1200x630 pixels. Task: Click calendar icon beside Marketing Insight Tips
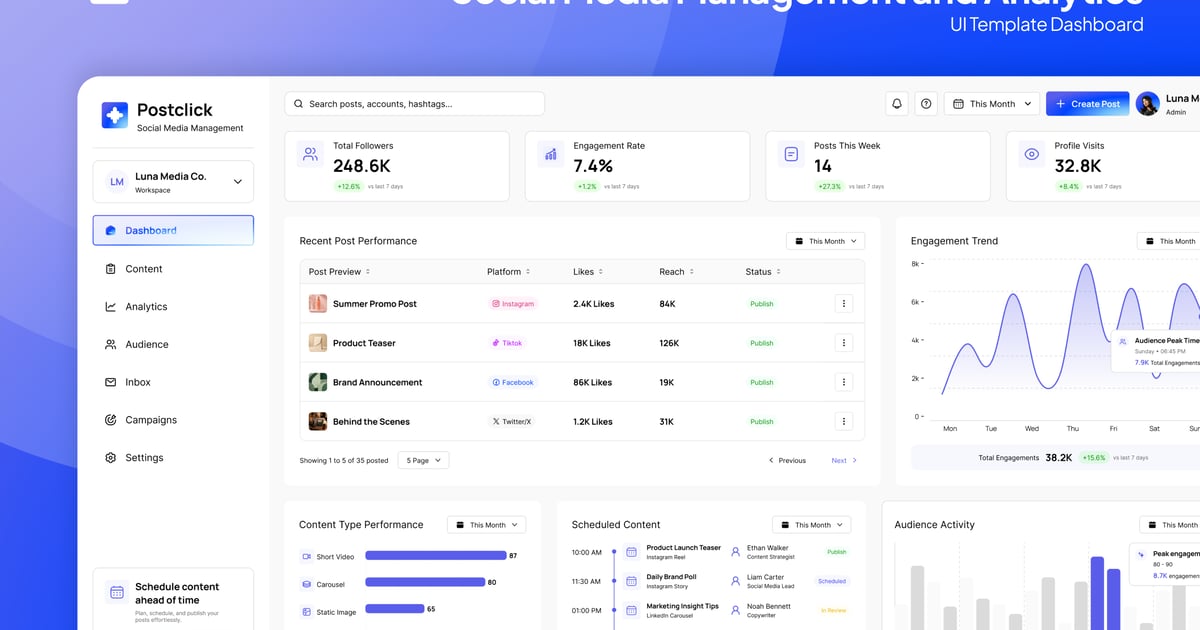click(631, 610)
